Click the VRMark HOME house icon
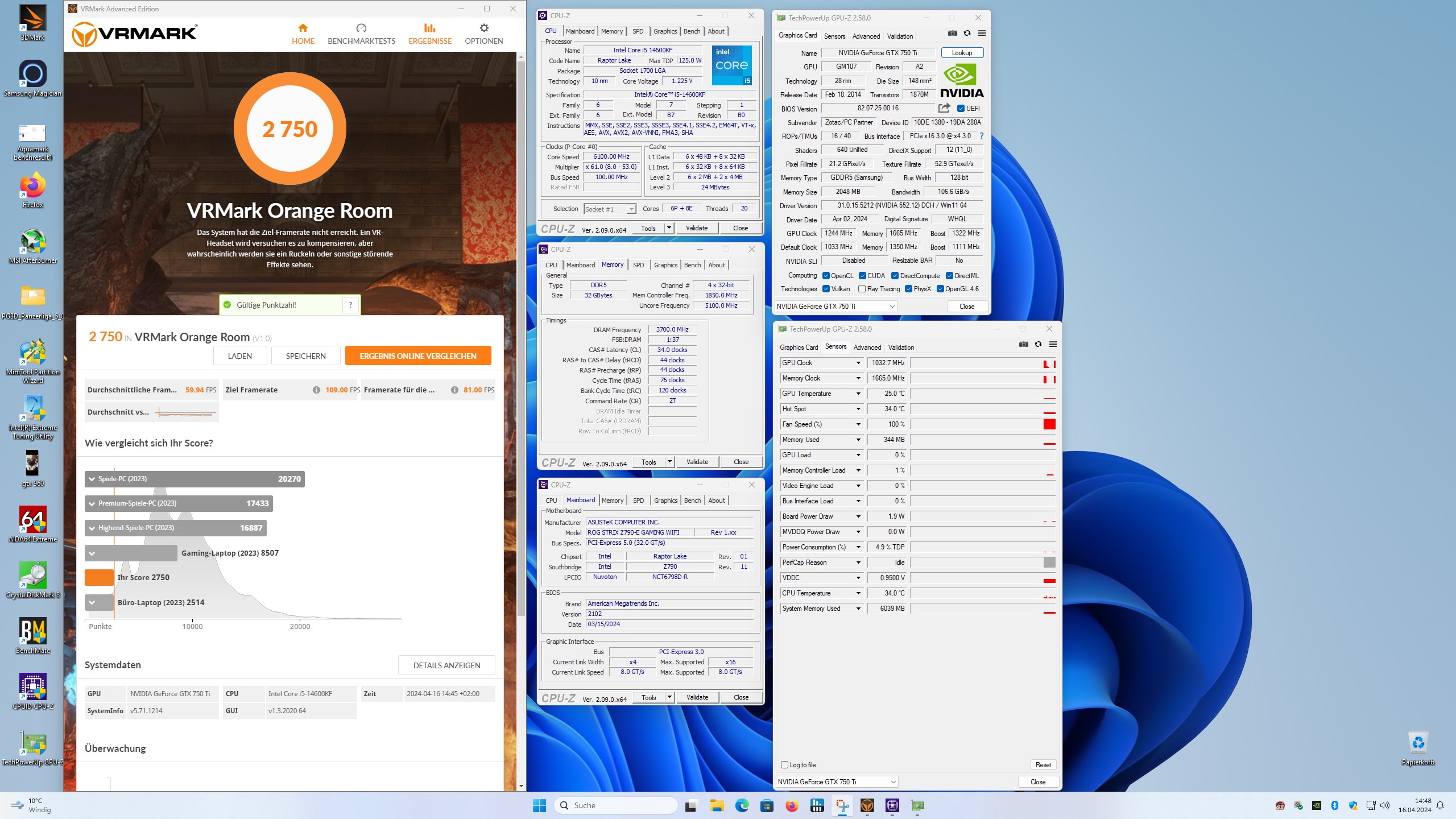The image size is (1456, 819). click(x=303, y=28)
